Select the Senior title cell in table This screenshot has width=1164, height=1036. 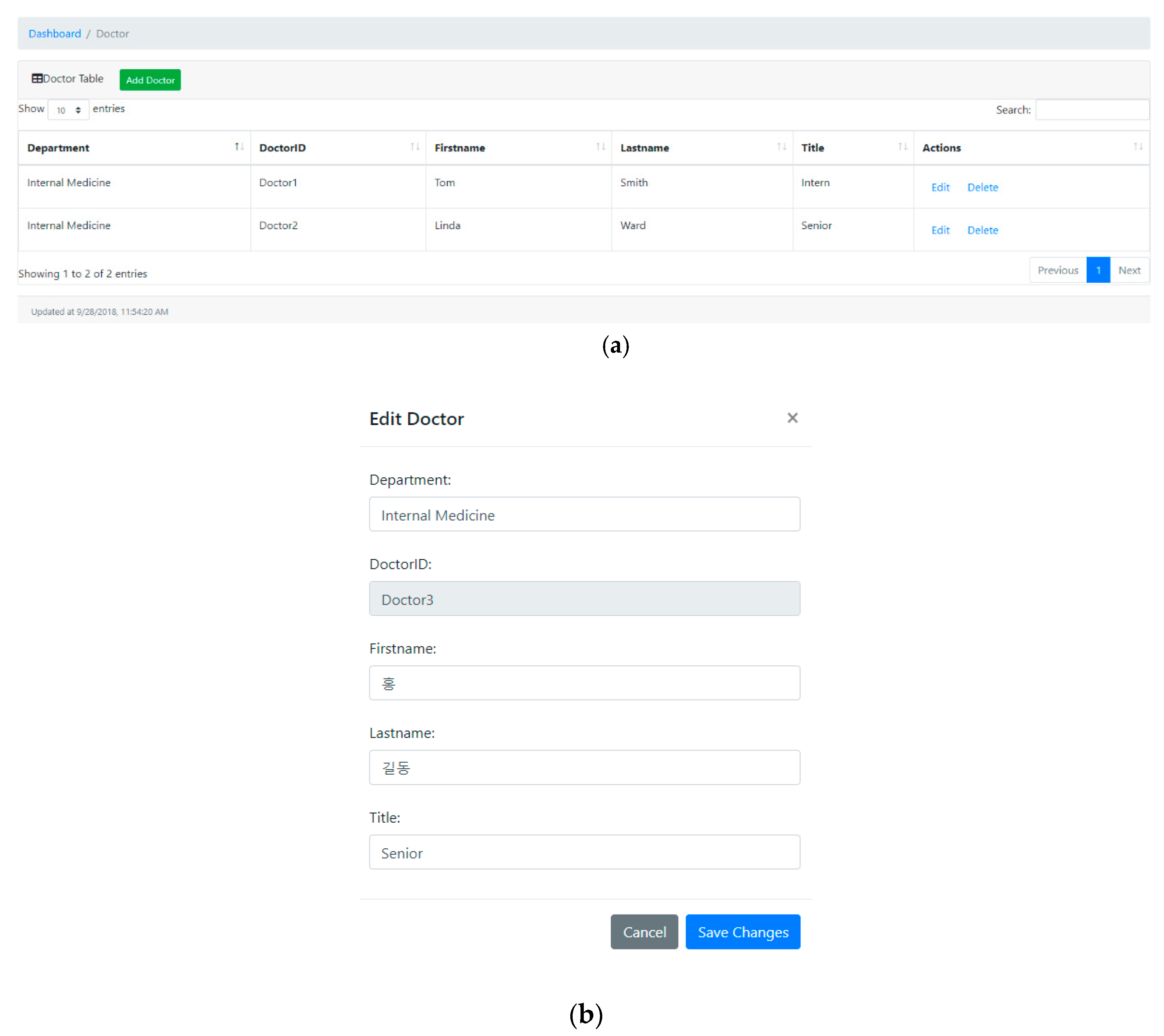[853, 230]
